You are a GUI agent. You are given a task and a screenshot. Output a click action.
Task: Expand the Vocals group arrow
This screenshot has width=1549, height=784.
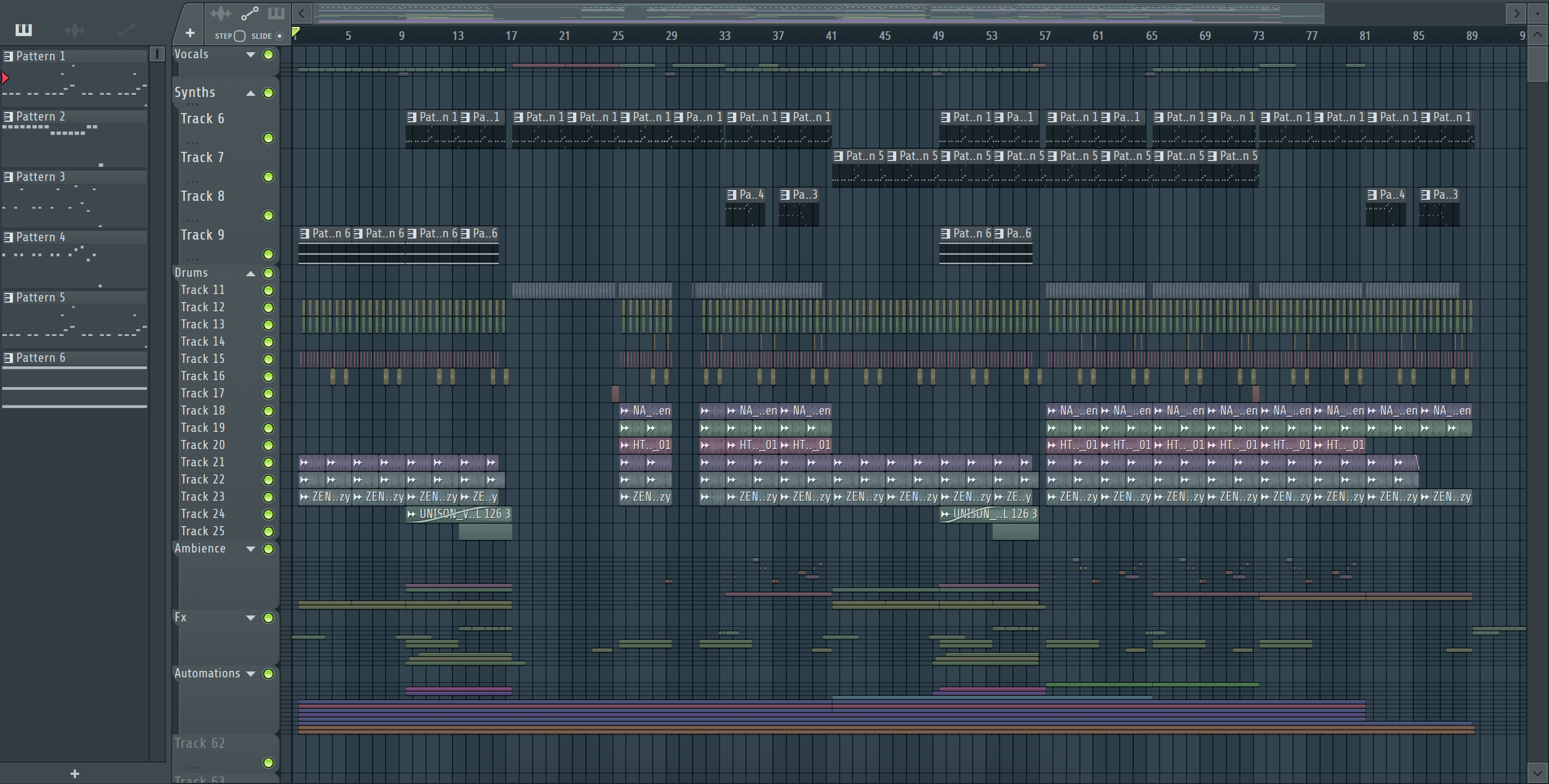point(251,55)
